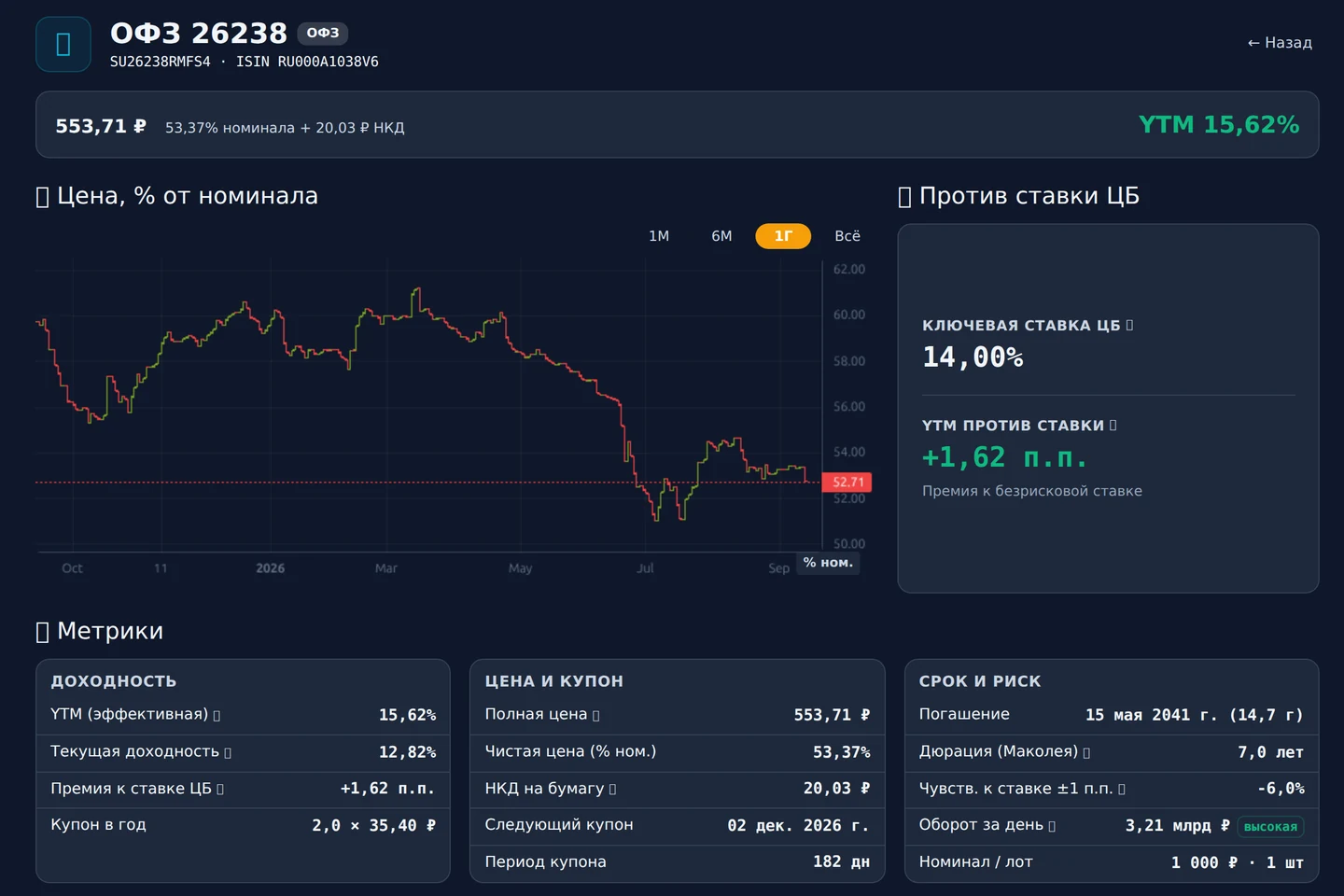Show info tooltip for 'YTM (эффективная)'

coord(217,715)
